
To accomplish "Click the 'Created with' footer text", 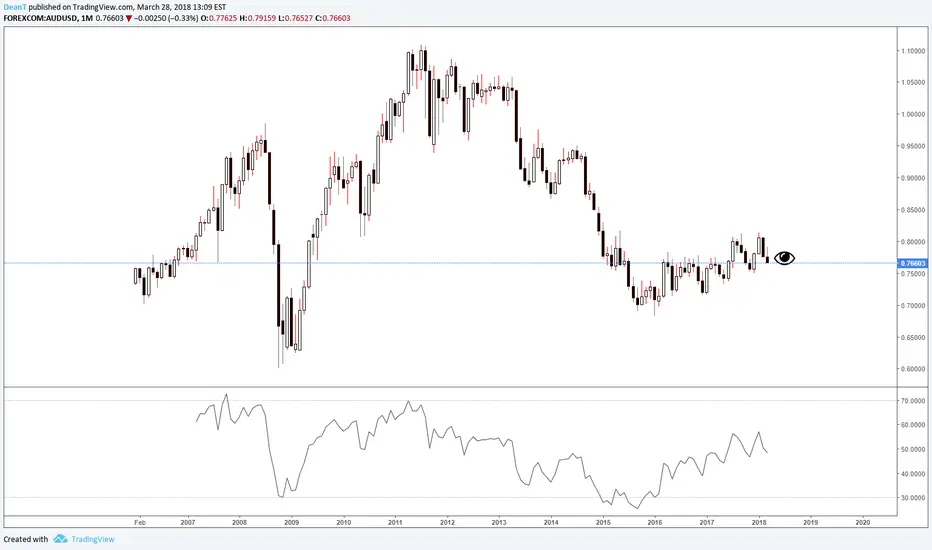I will tap(26, 539).
